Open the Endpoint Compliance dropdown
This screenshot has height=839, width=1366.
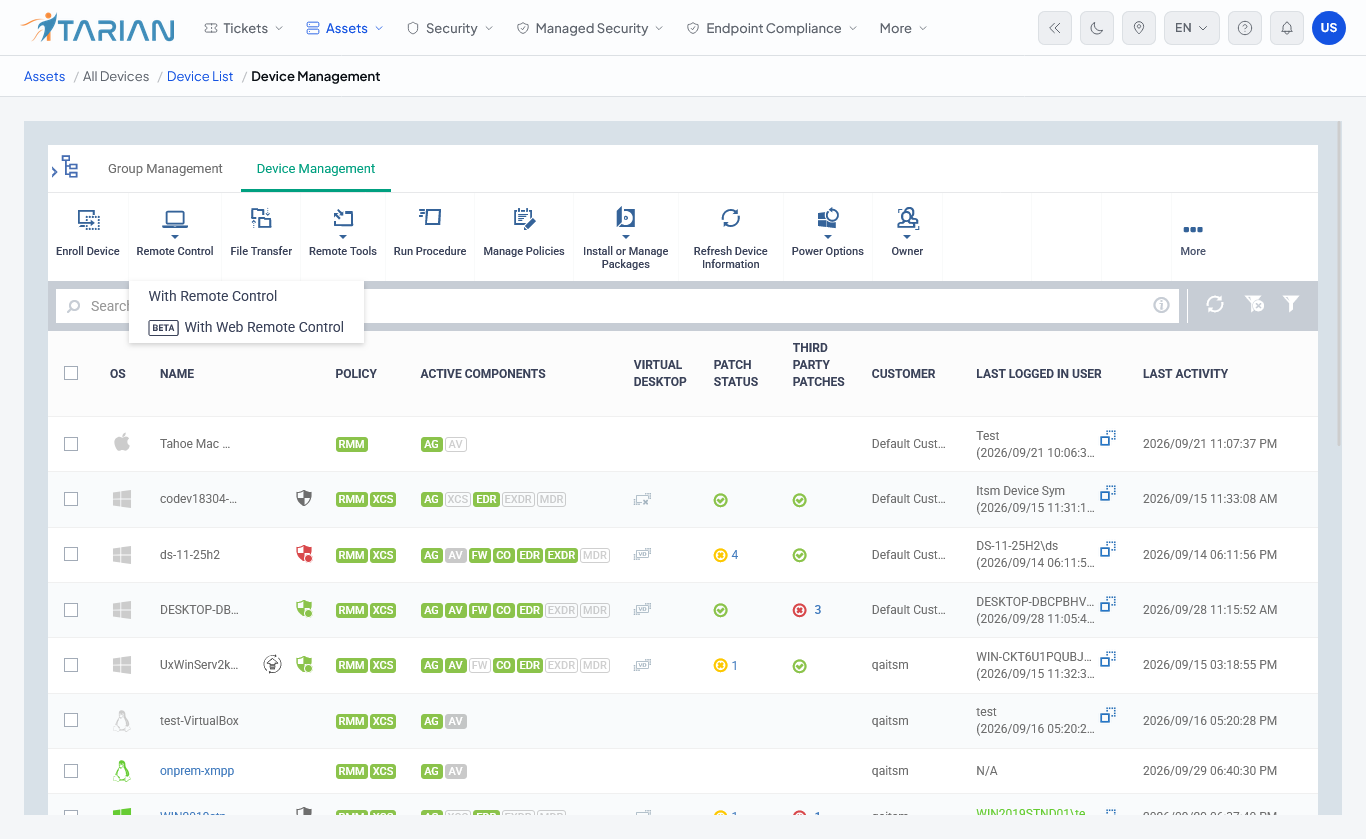tap(771, 28)
